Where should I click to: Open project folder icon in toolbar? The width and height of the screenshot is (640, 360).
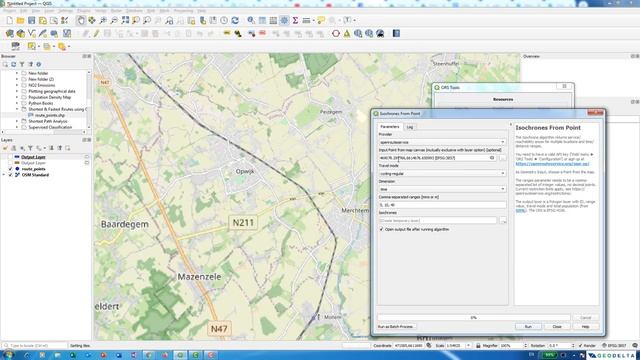point(20,20)
